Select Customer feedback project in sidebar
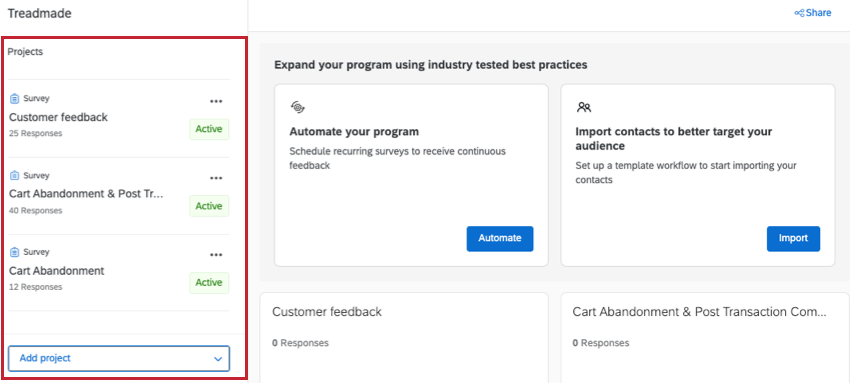 (x=59, y=117)
